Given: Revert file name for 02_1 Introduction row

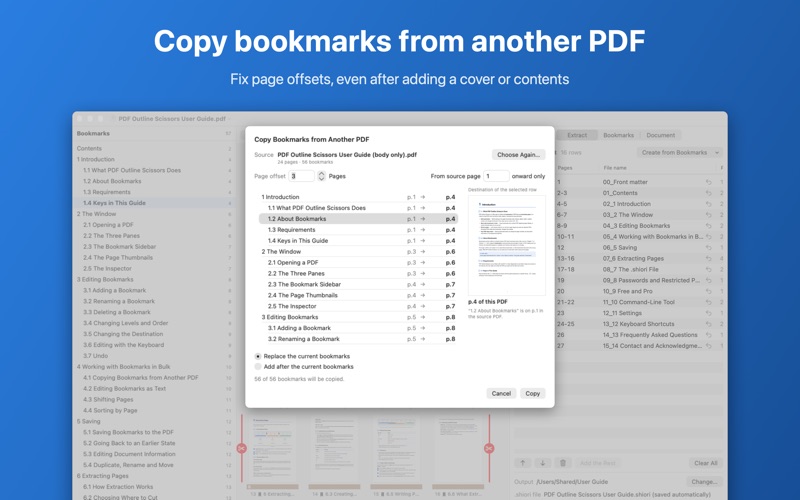Looking at the screenshot, I should [709, 204].
